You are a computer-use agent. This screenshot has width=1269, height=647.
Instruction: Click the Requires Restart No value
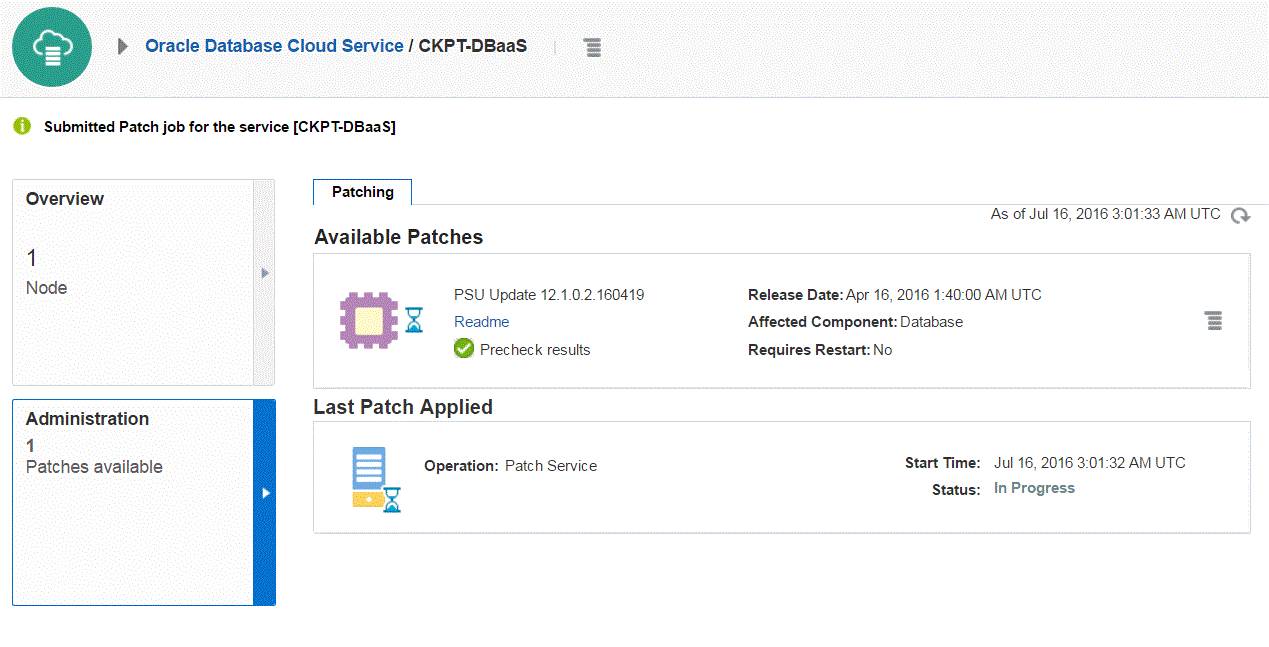coord(882,350)
